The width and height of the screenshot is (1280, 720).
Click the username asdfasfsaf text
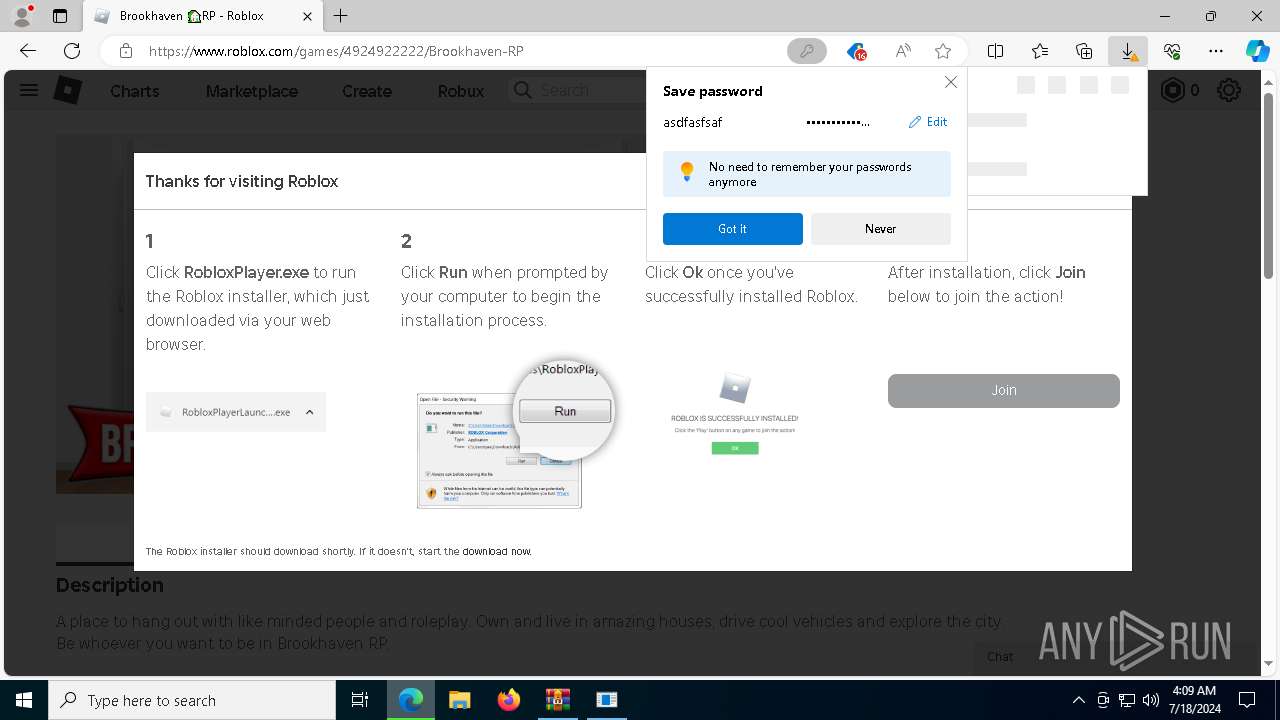point(693,122)
